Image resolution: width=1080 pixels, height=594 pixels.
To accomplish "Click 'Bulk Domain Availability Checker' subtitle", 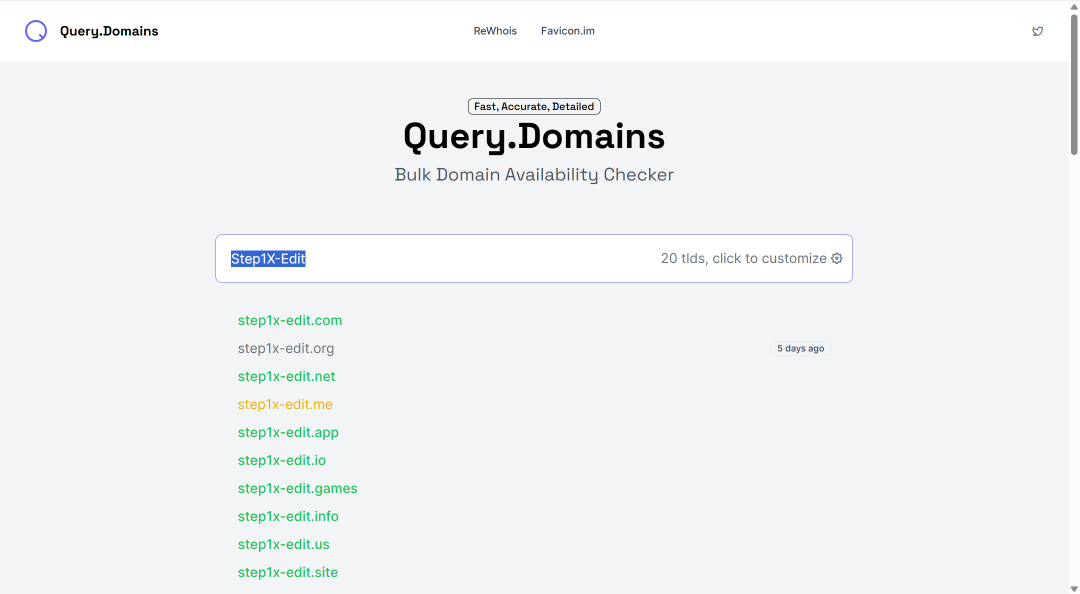I will tap(534, 174).
